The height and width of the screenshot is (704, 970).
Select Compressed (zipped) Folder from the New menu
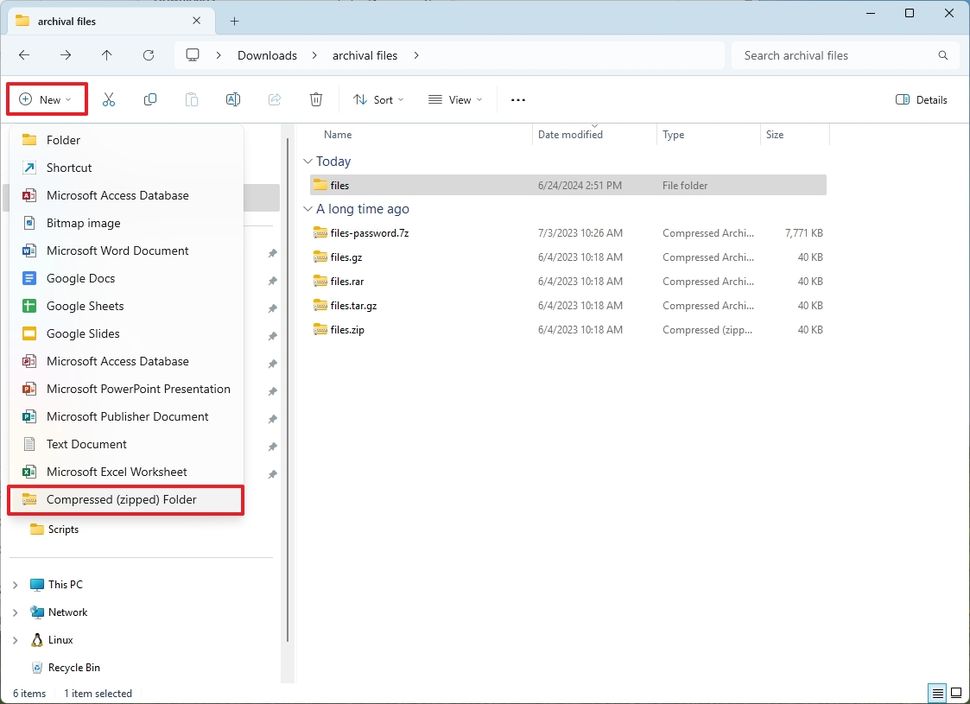[126, 499]
